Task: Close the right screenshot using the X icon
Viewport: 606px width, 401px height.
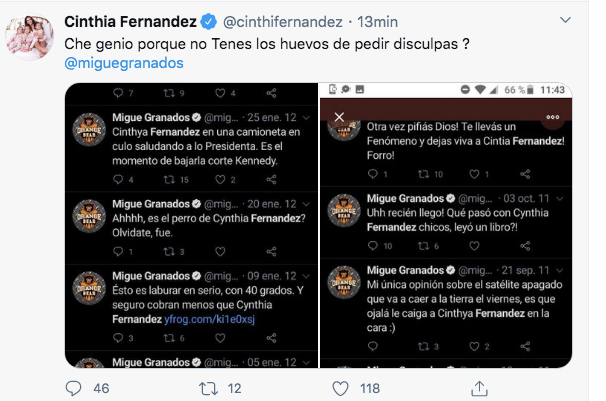Action: pyautogui.click(x=338, y=116)
